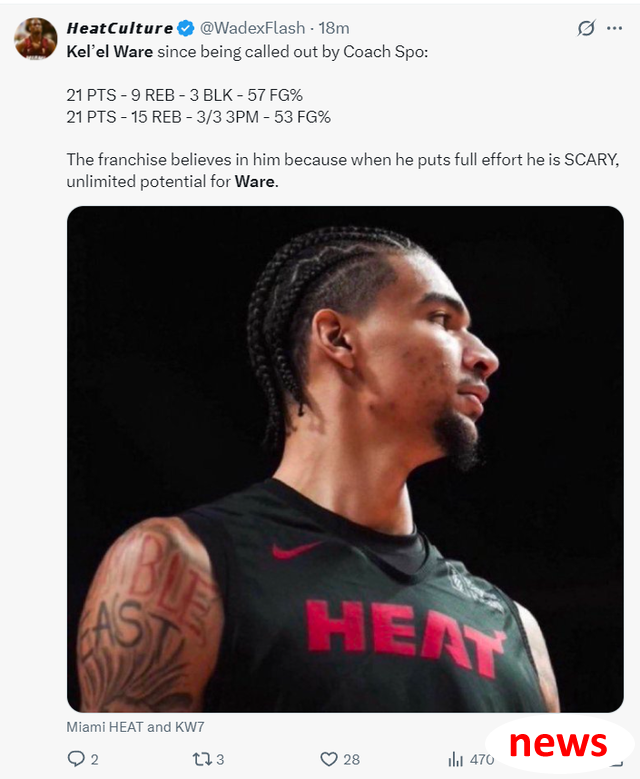Click the Miami HEAT and KW7 tag

(135, 727)
